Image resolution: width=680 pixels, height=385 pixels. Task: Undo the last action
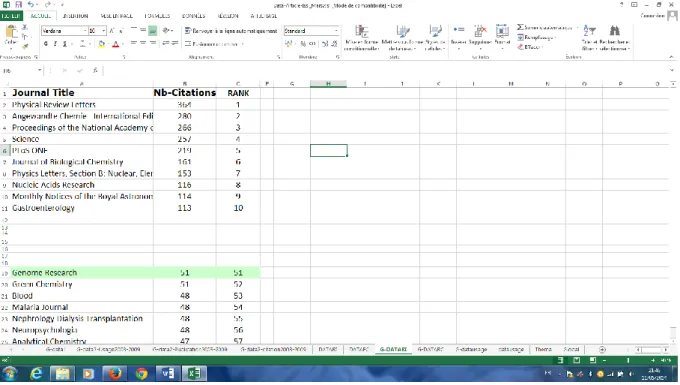(31, 4)
